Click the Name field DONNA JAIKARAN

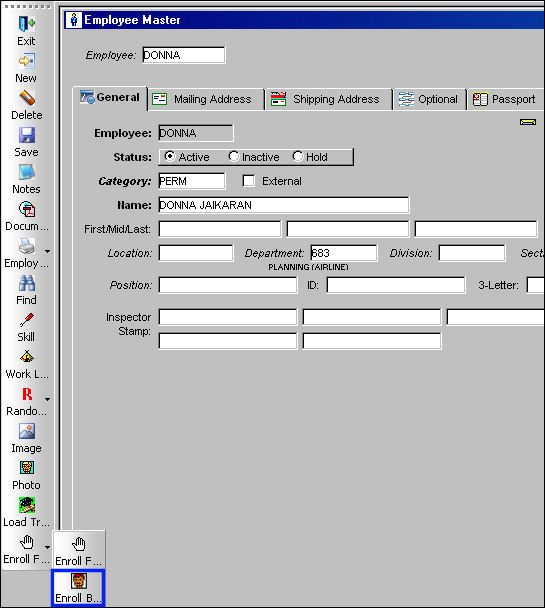tap(284, 205)
